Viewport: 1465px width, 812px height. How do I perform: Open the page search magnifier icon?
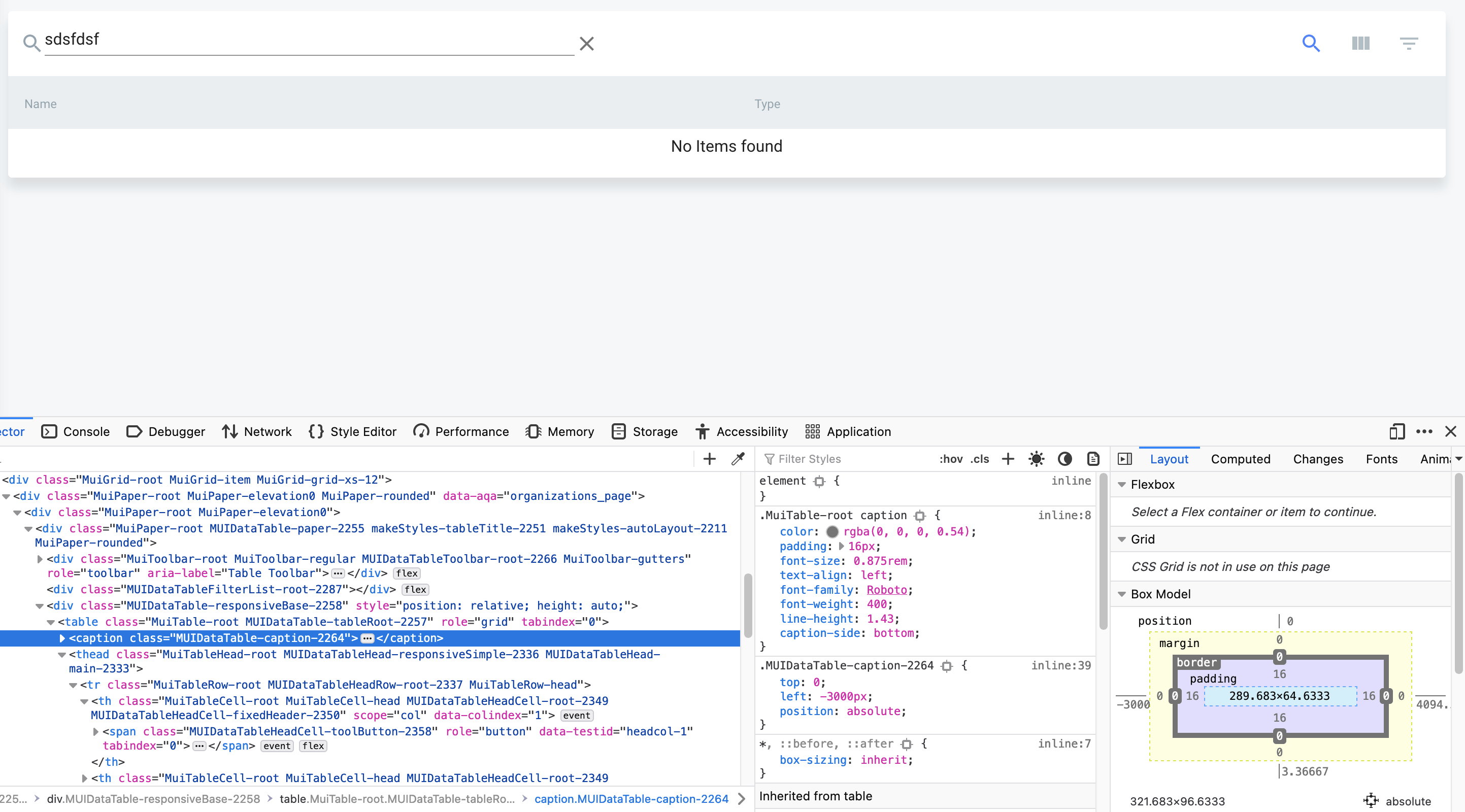1311,43
